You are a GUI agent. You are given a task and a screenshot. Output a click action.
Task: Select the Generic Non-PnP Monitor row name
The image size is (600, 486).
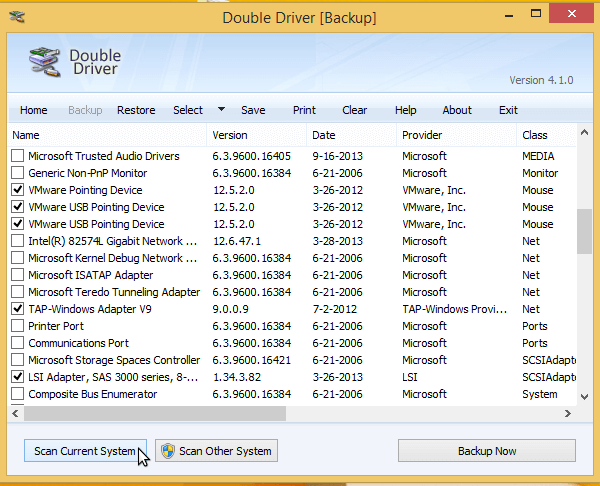pos(88,173)
